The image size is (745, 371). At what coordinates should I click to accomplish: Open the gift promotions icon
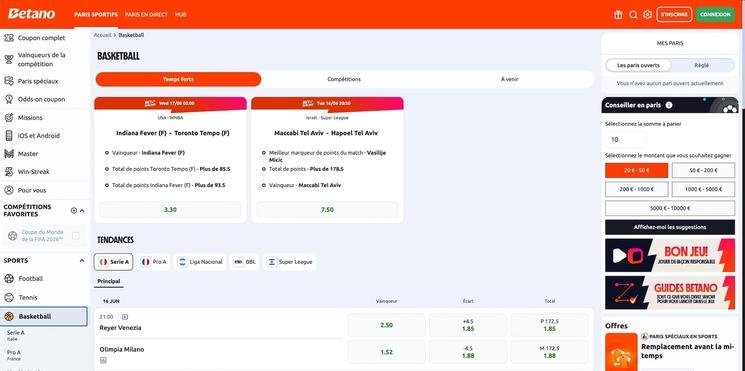(x=618, y=15)
